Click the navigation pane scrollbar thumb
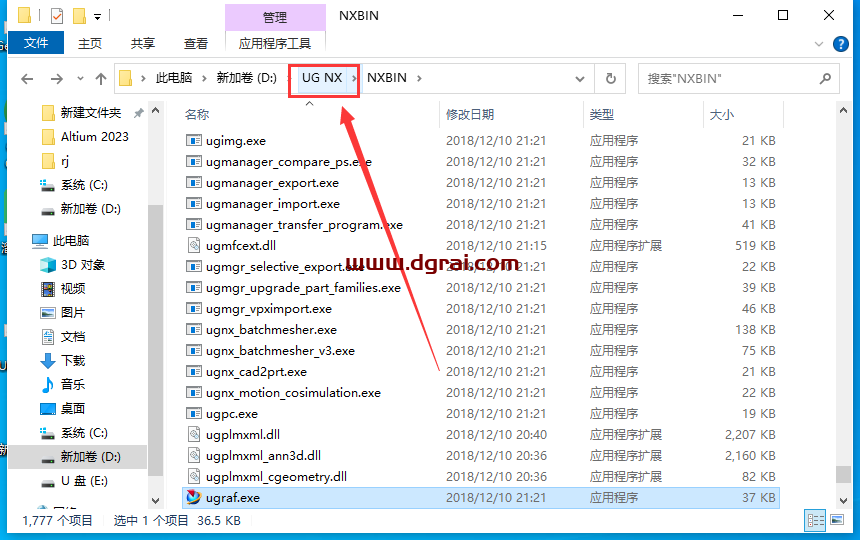860x540 pixels. (x=155, y=340)
